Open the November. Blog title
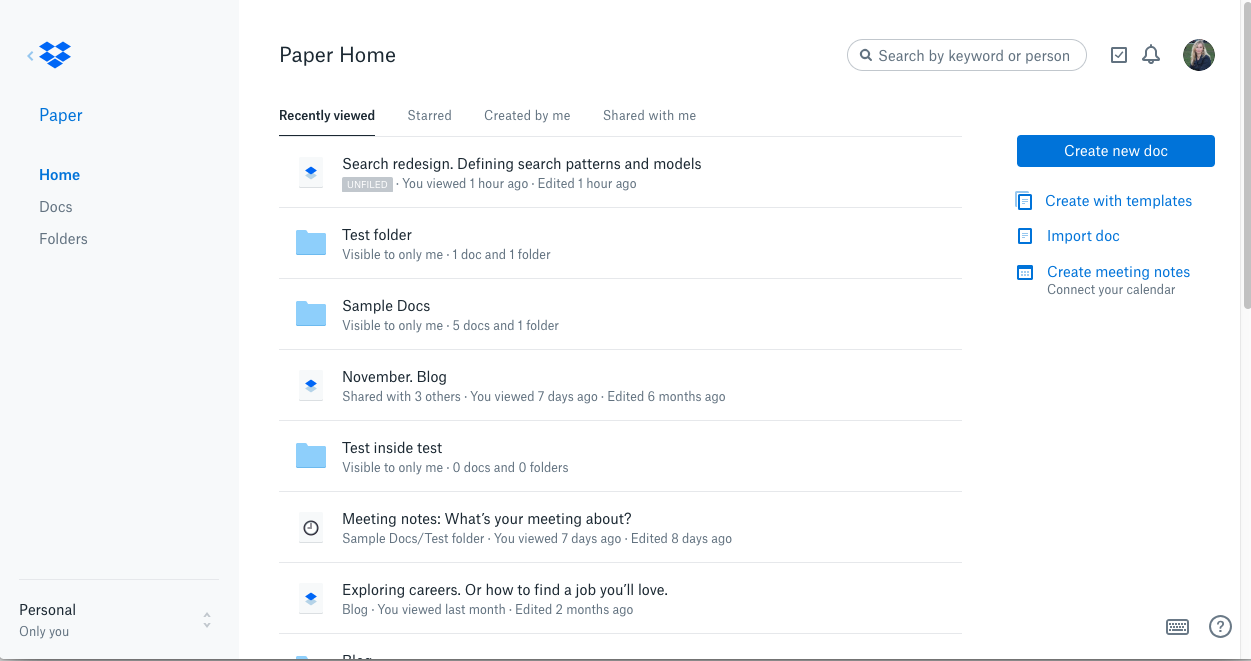Image resolution: width=1251 pixels, height=661 pixels. coord(394,377)
